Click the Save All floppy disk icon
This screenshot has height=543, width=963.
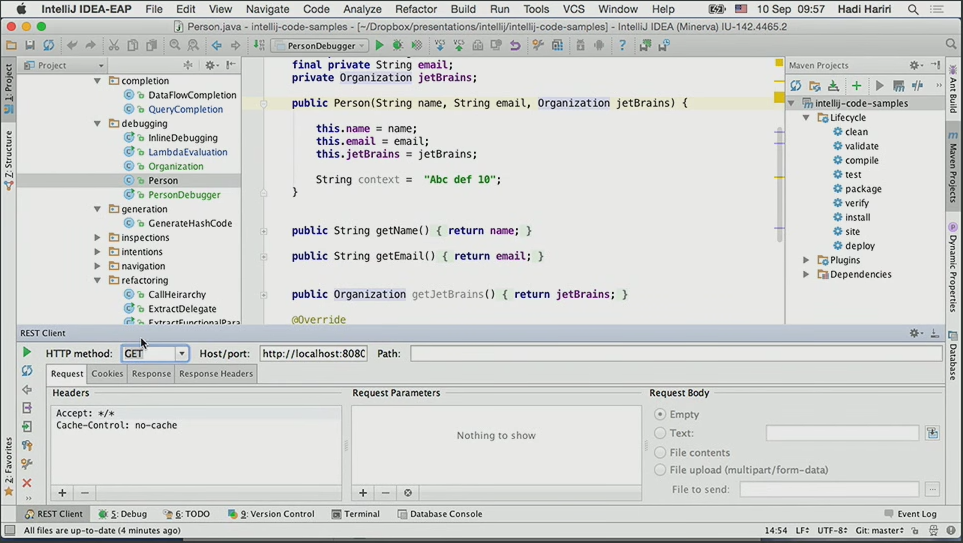tap(29, 45)
